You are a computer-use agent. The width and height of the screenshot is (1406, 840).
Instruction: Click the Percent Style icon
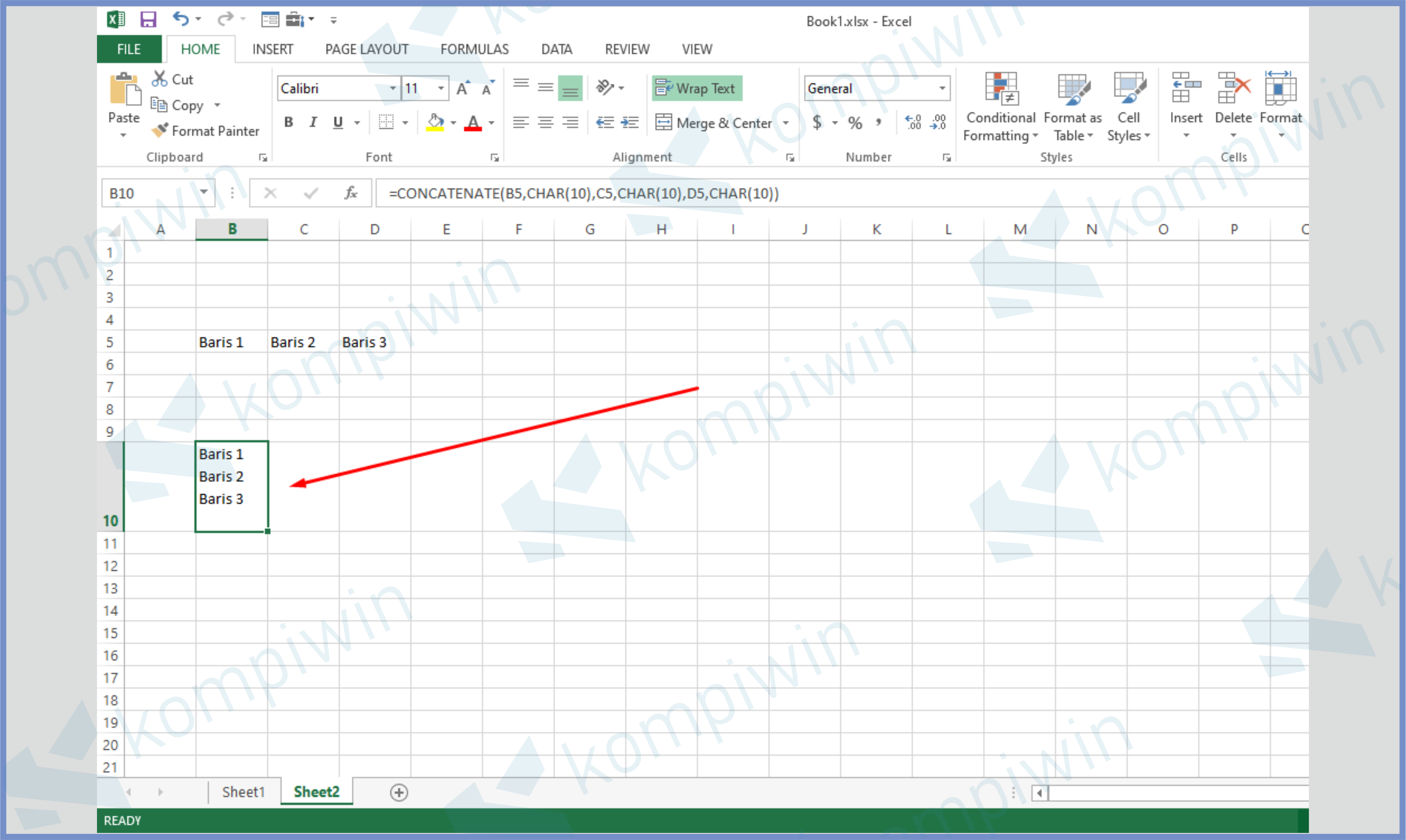tap(855, 122)
